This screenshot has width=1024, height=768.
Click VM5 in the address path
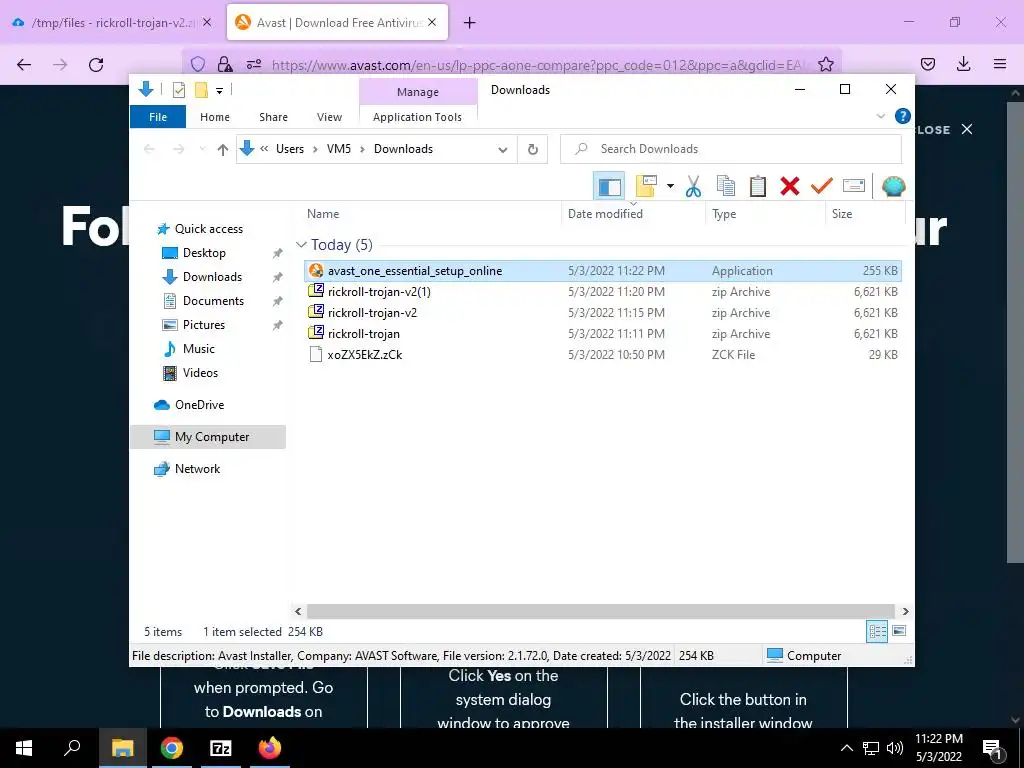(339, 149)
